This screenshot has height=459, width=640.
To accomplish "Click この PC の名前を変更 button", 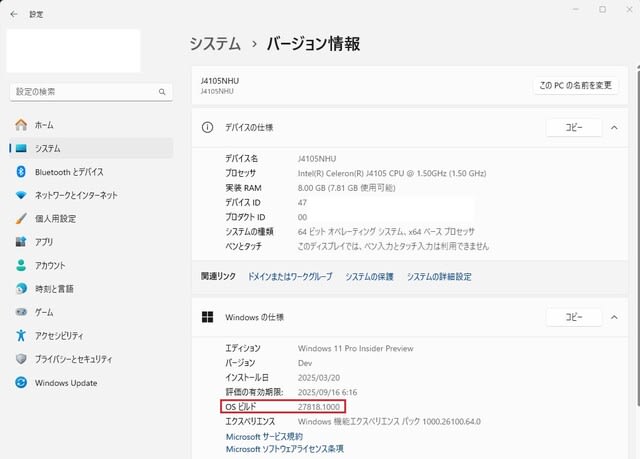I will [x=575, y=85].
